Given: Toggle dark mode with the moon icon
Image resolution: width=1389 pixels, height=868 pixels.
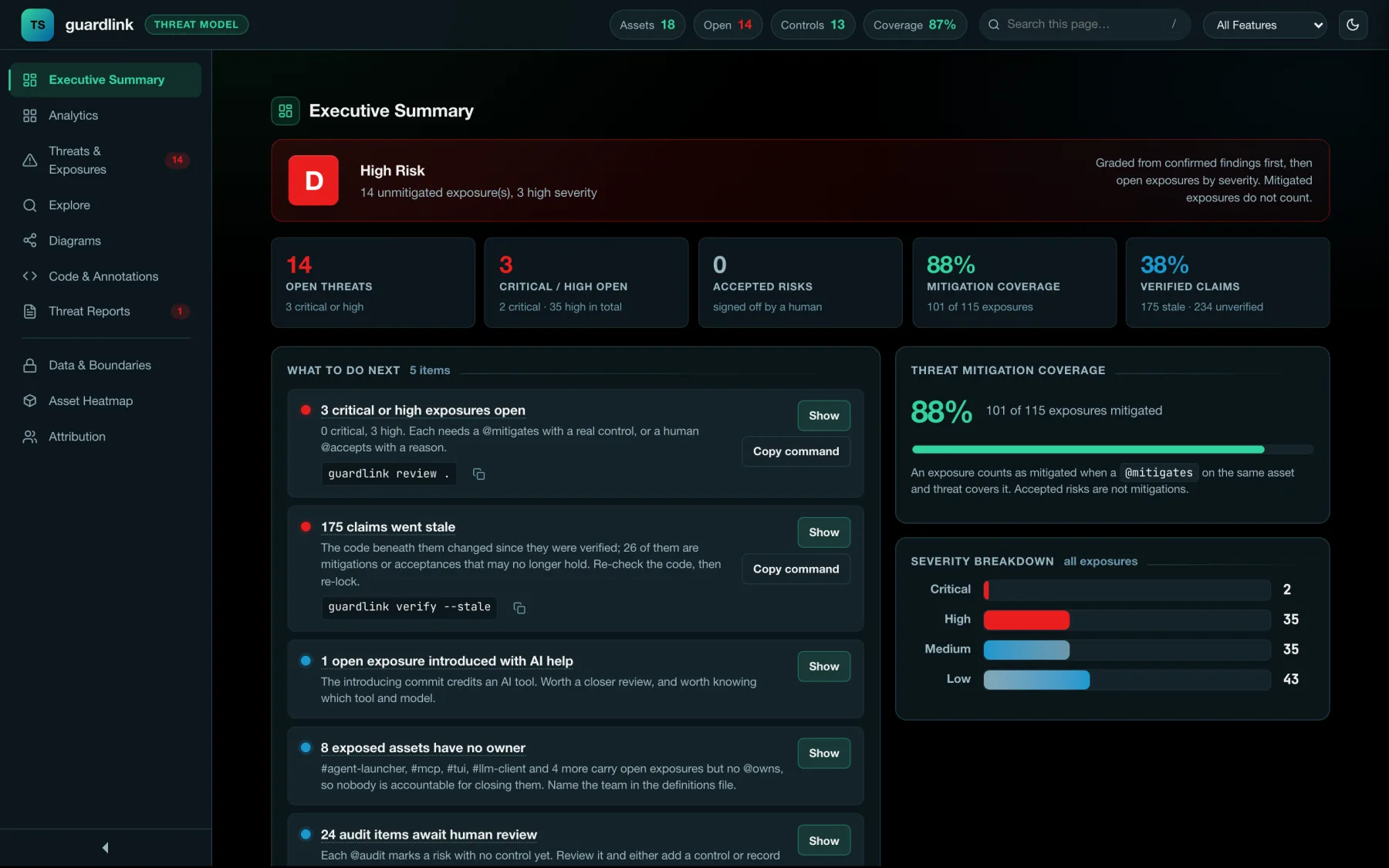Looking at the screenshot, I should click(x=1353, y=25).
